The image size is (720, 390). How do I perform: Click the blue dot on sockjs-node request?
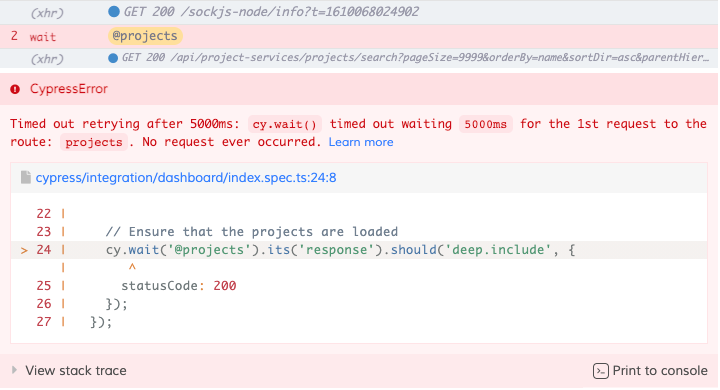(114, 11)
